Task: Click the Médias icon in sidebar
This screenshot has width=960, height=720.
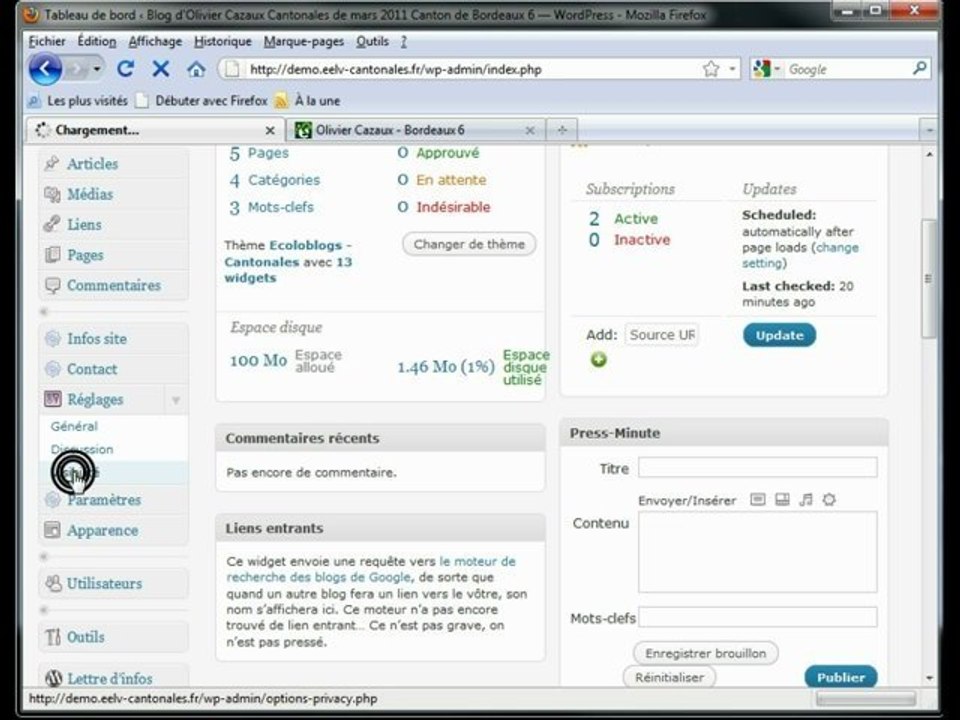Action: [53, 194]
